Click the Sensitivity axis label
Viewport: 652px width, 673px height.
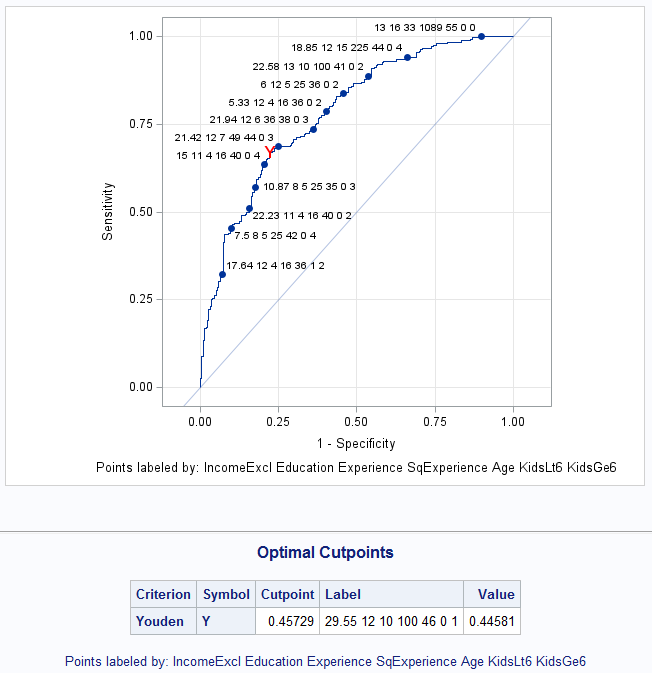pos(106,211)
